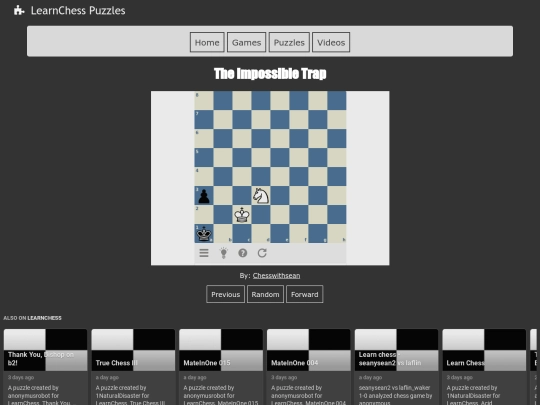Open the 'MateInOne 015' card

click(x=221, y=367)
